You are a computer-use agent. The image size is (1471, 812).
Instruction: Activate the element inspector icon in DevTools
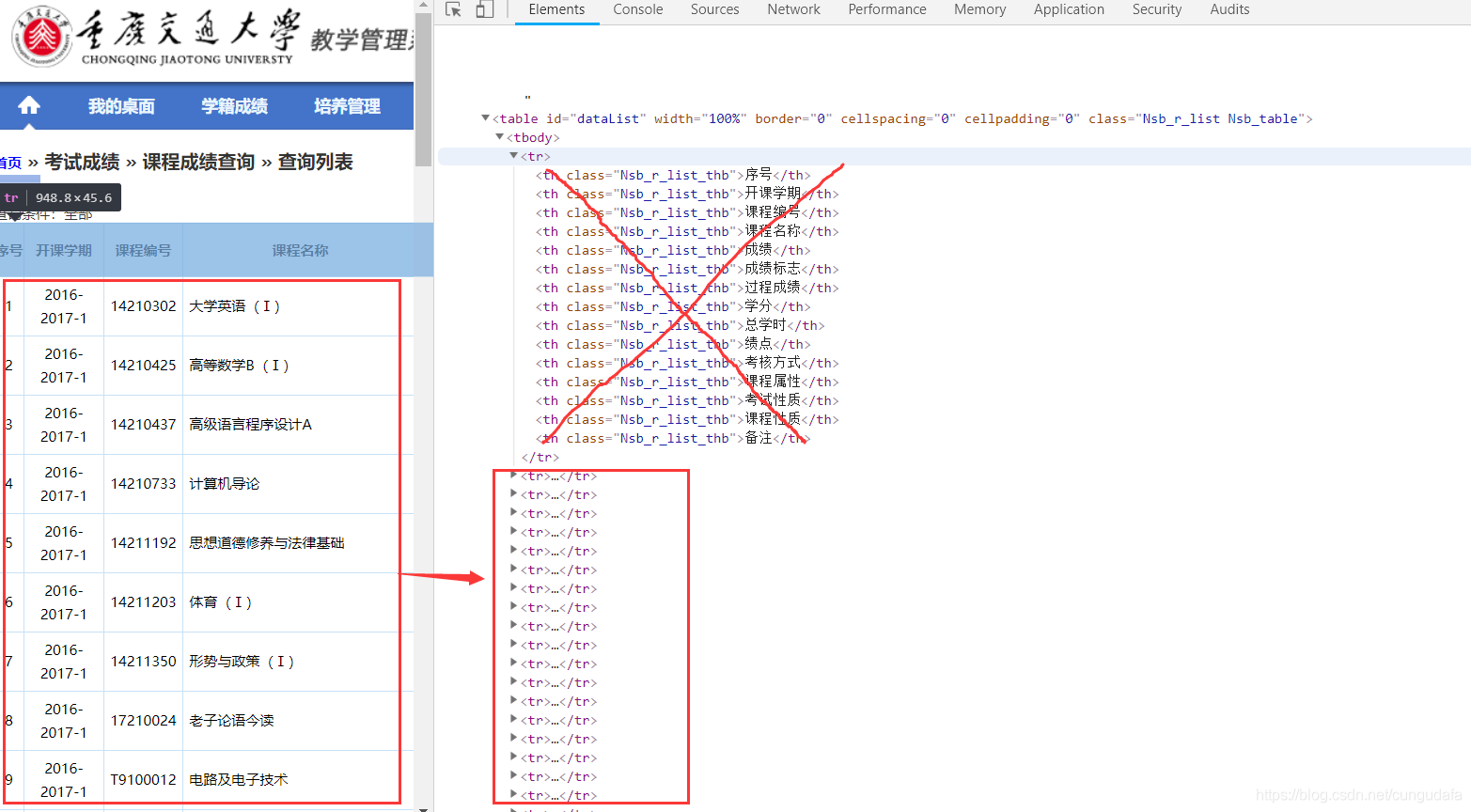coord(453,9)
